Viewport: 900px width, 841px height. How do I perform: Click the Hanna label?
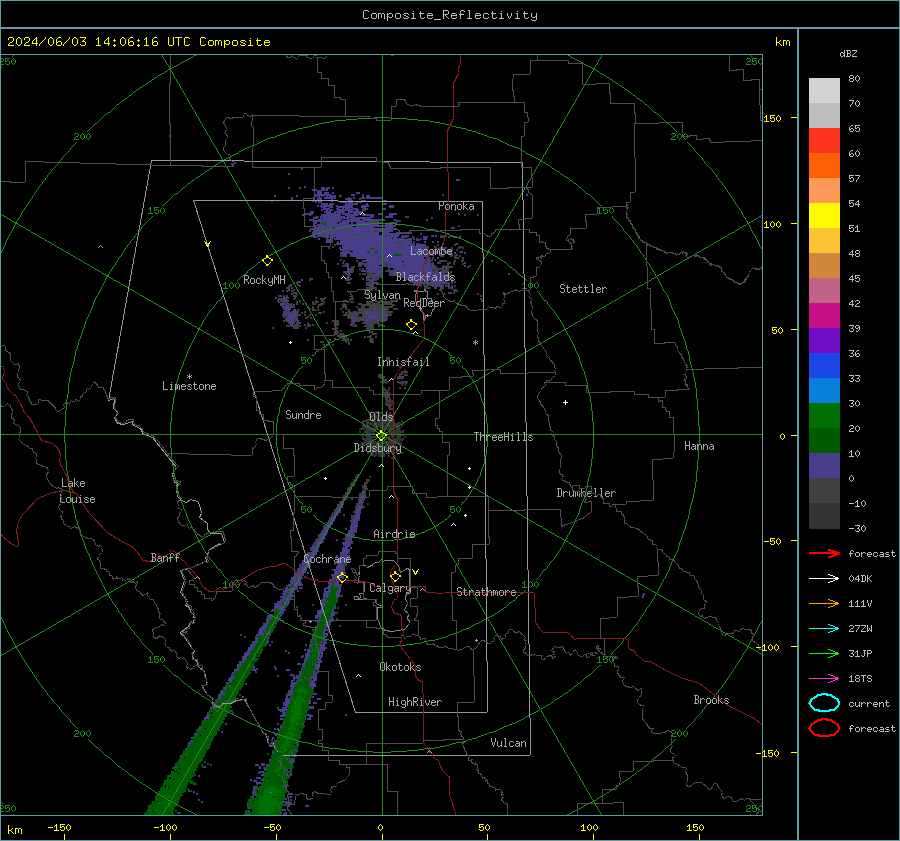(x=699, y=445)
